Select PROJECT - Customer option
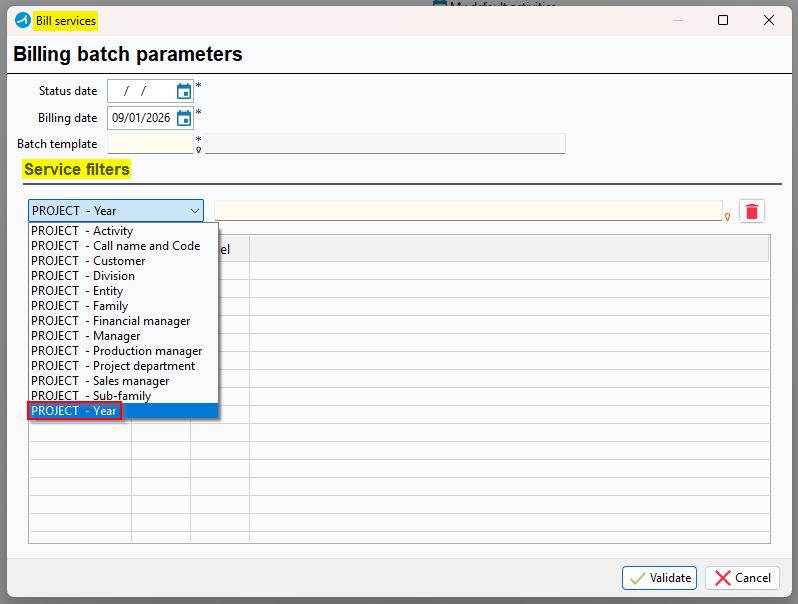Screen dimensions: 798x604 88,261
